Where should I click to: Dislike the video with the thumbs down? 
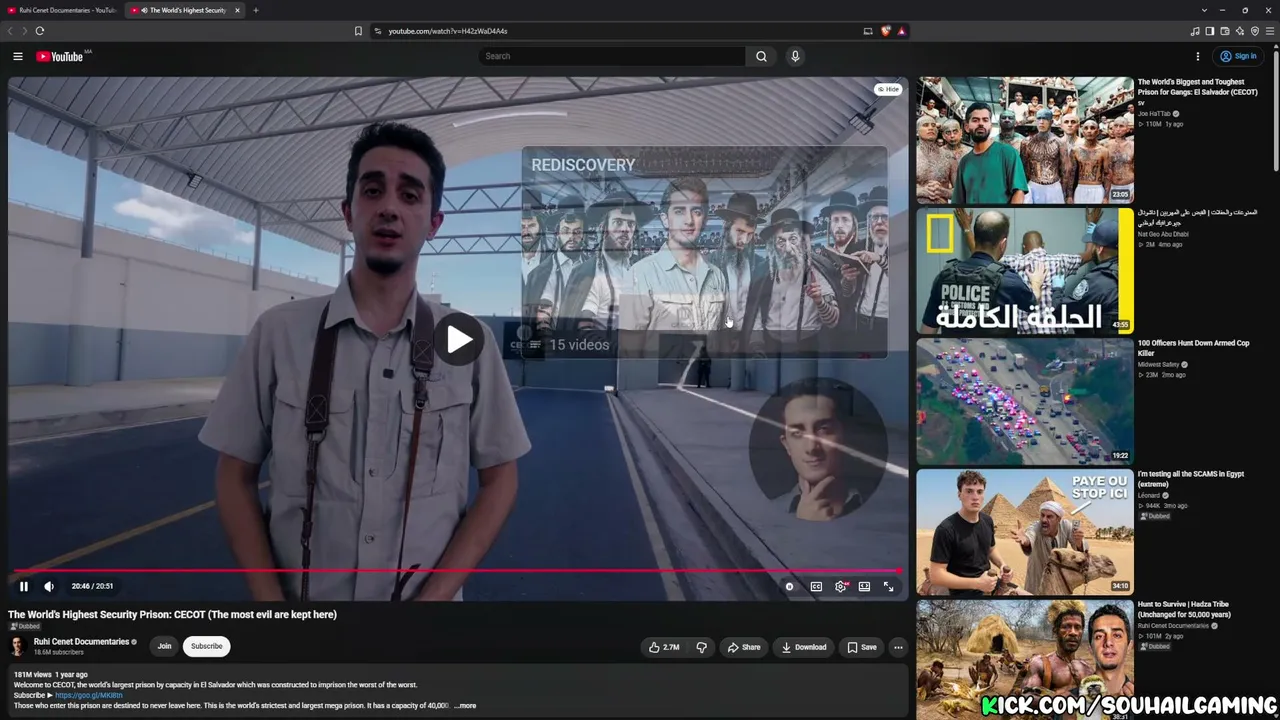click(701, 647)
